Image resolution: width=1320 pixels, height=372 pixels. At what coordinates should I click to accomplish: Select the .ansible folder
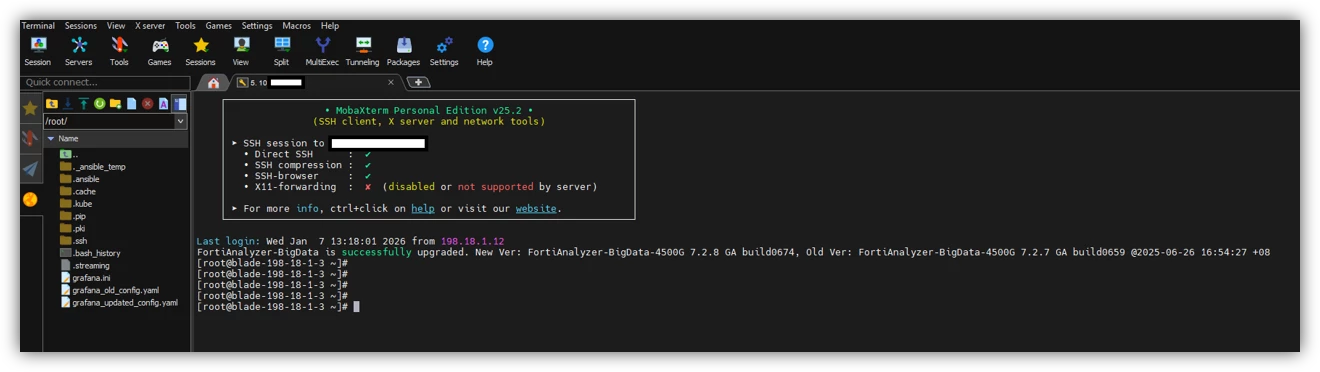(x=80, y=179)
